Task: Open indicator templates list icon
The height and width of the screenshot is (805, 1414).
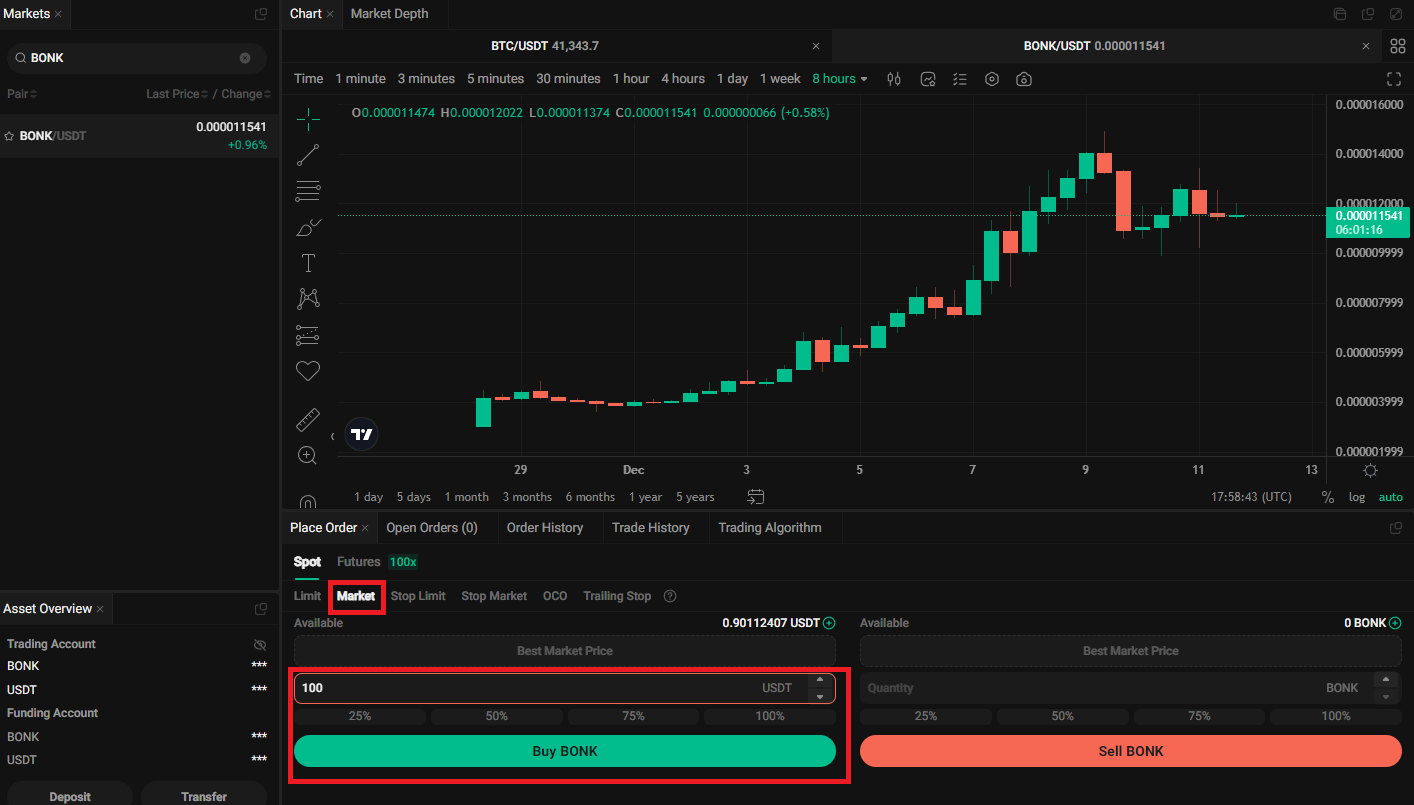Action: [960, 79]
